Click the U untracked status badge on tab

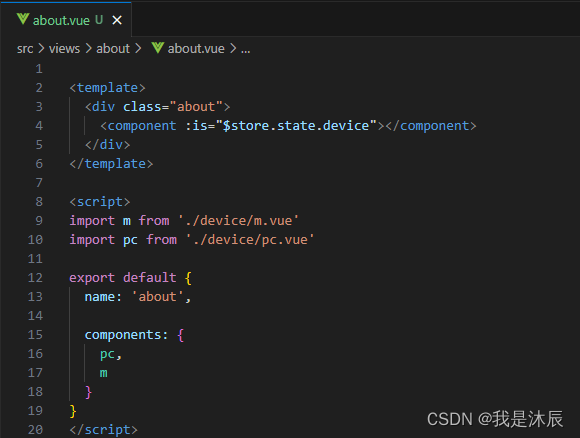tap(99, 20)
